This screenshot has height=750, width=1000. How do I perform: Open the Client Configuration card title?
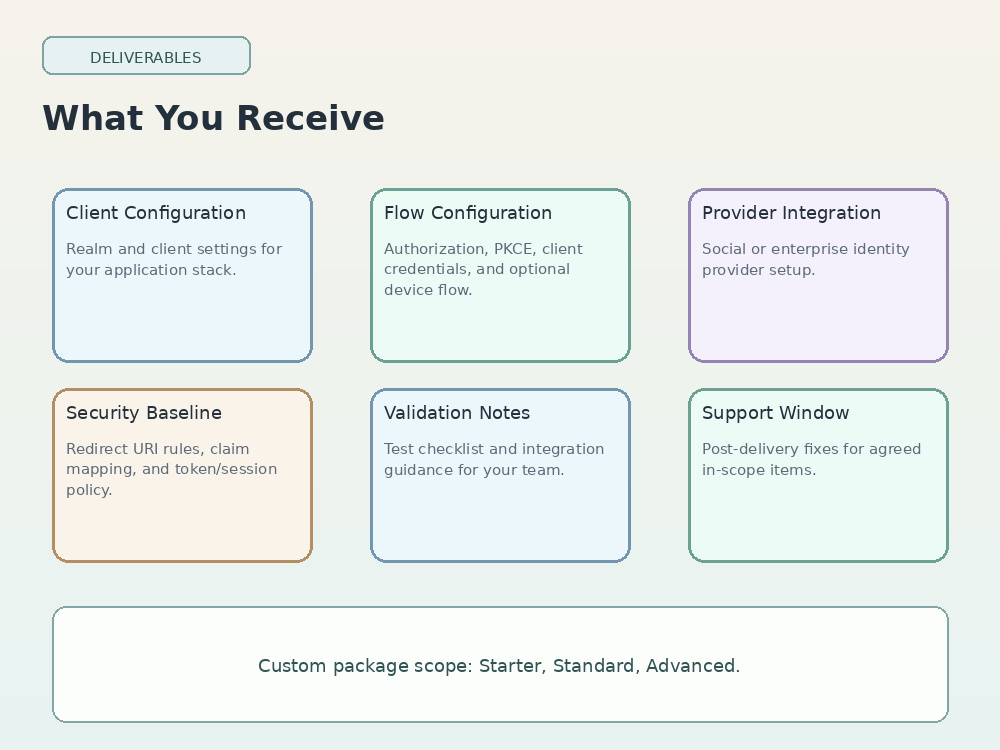(x=156, y=213)
